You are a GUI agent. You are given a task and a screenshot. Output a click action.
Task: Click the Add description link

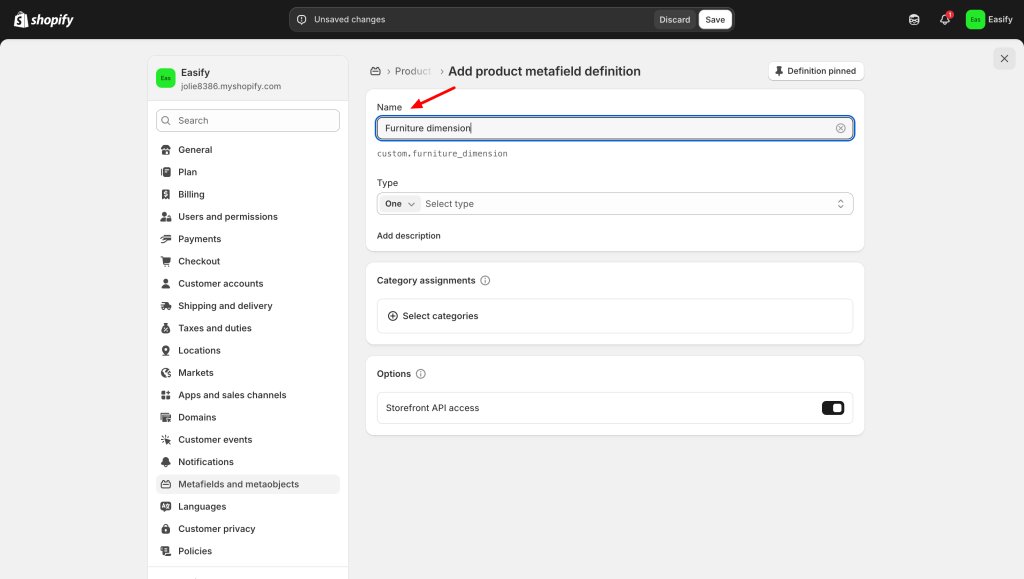pos(408,236)
